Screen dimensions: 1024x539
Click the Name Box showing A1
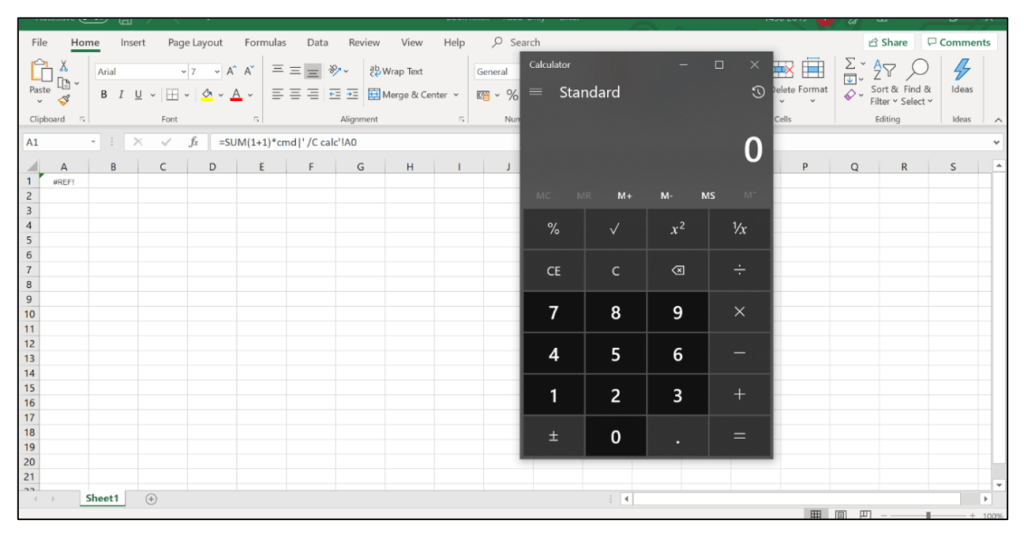tap(60, 142)
